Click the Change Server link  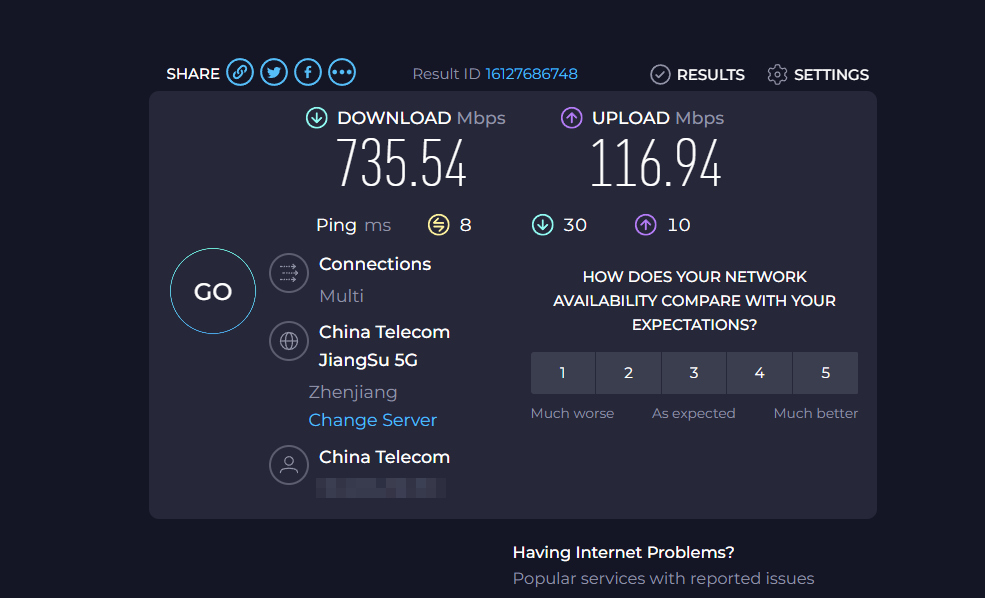[373, 420]
